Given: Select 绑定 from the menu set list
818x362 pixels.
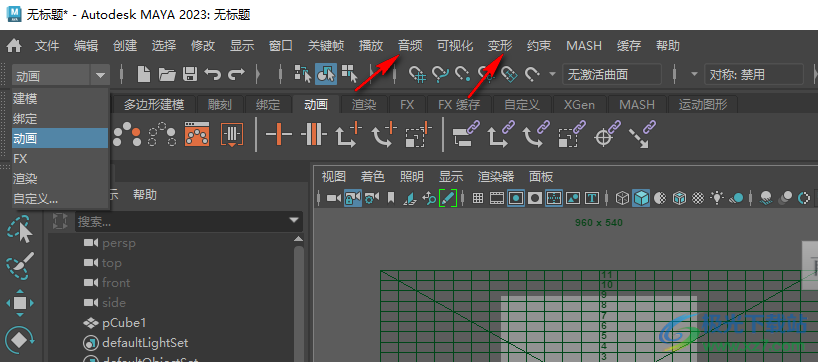Looking at the screenshot, I should [61, 118].
